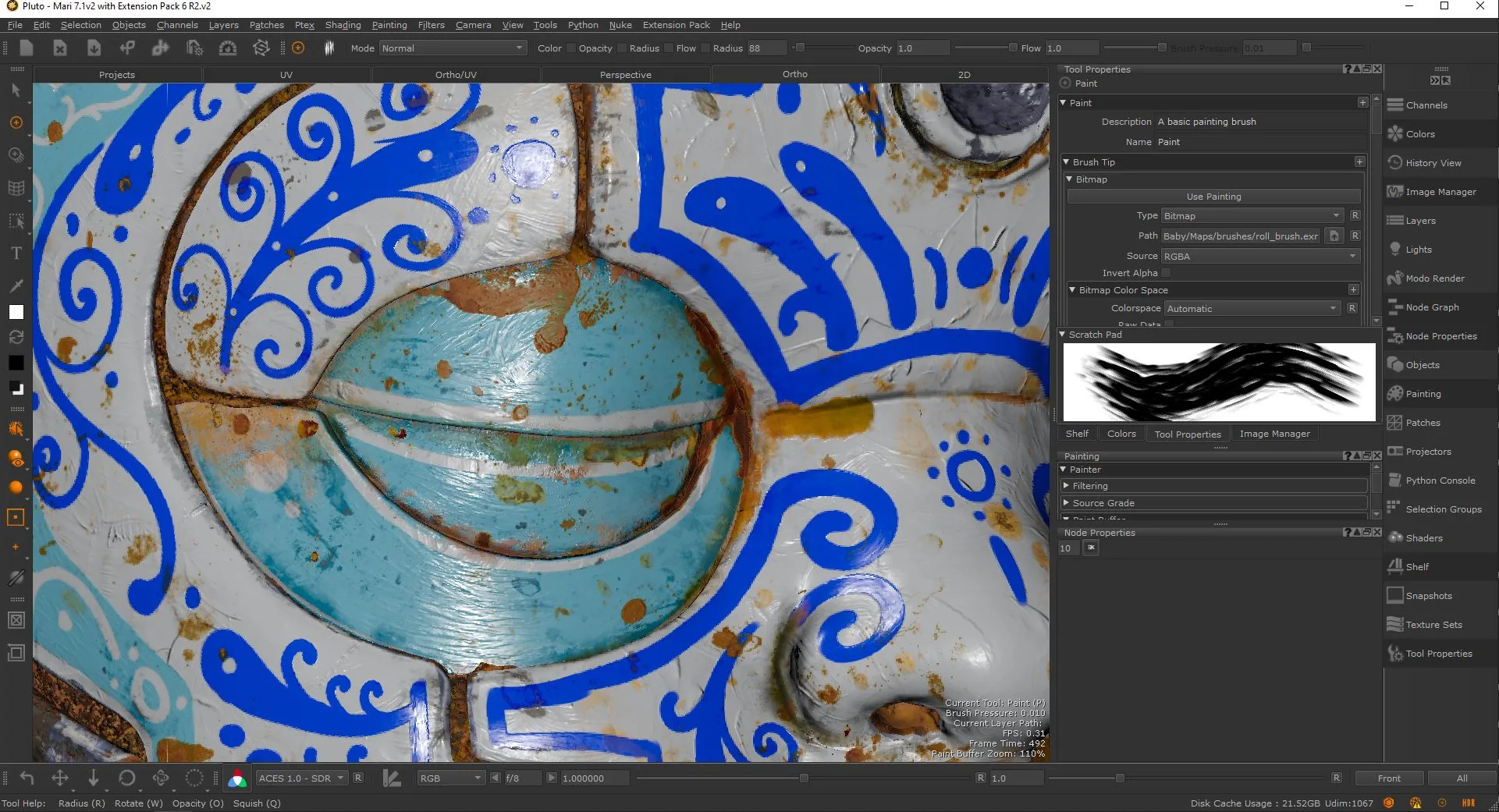1499x812 pixels.
Task: Click the four-way move arrows icon
Action: point(59,778)
